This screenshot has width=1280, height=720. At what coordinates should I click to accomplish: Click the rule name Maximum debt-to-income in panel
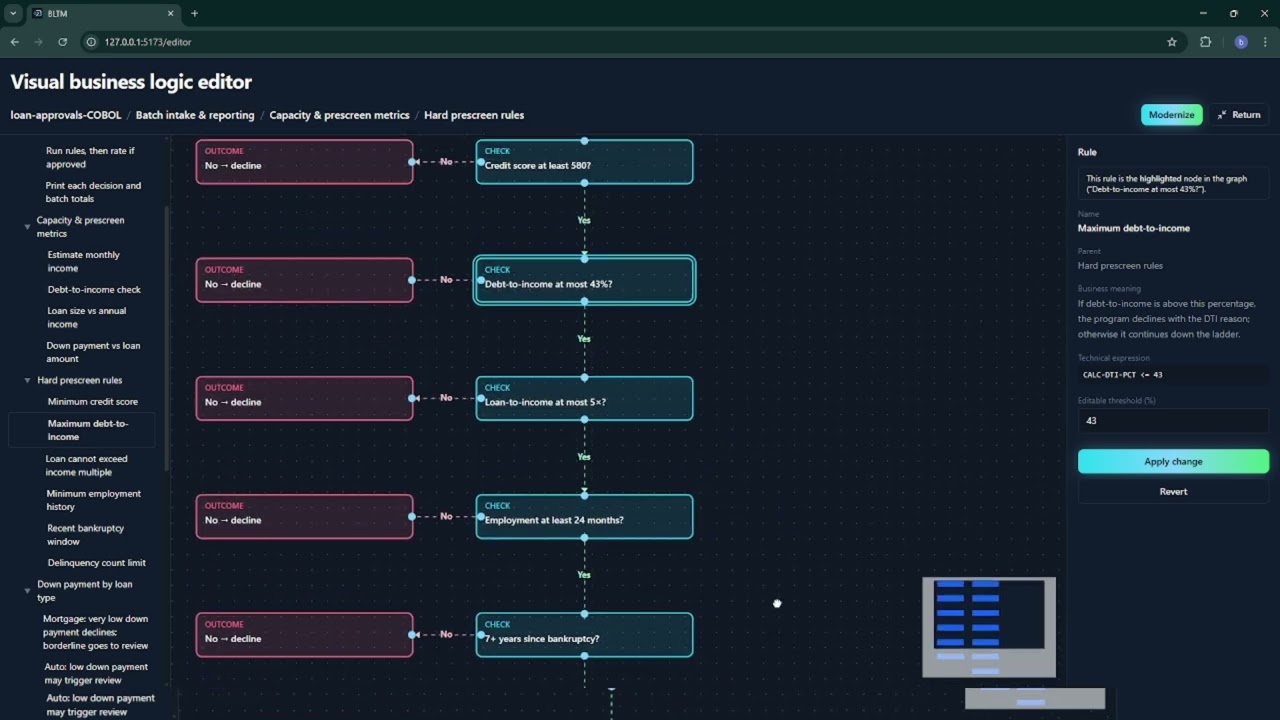[1134, 228]
